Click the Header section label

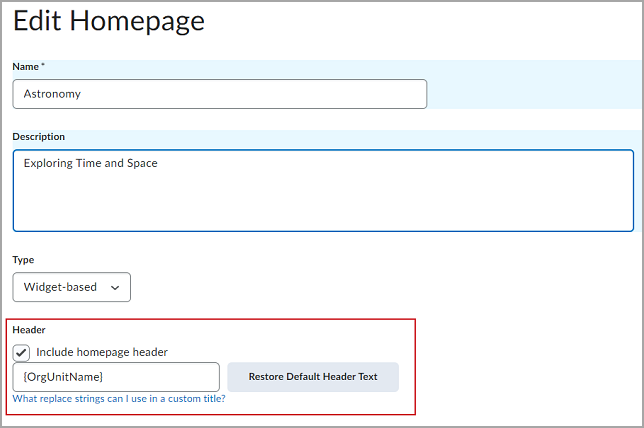pyautogui.click(x=29, y=330)
